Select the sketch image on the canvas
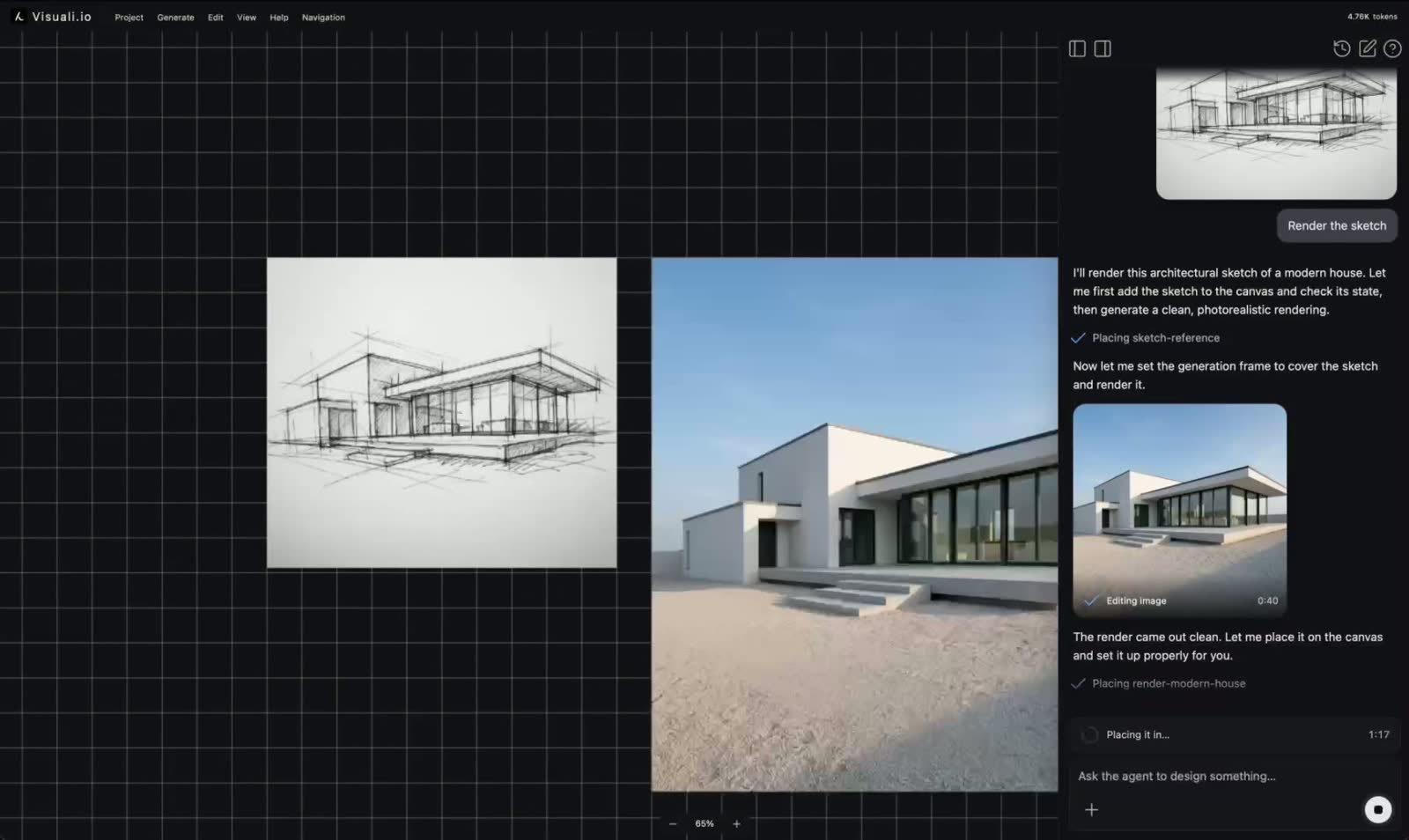1409x840 pixels. click(441, 412)
